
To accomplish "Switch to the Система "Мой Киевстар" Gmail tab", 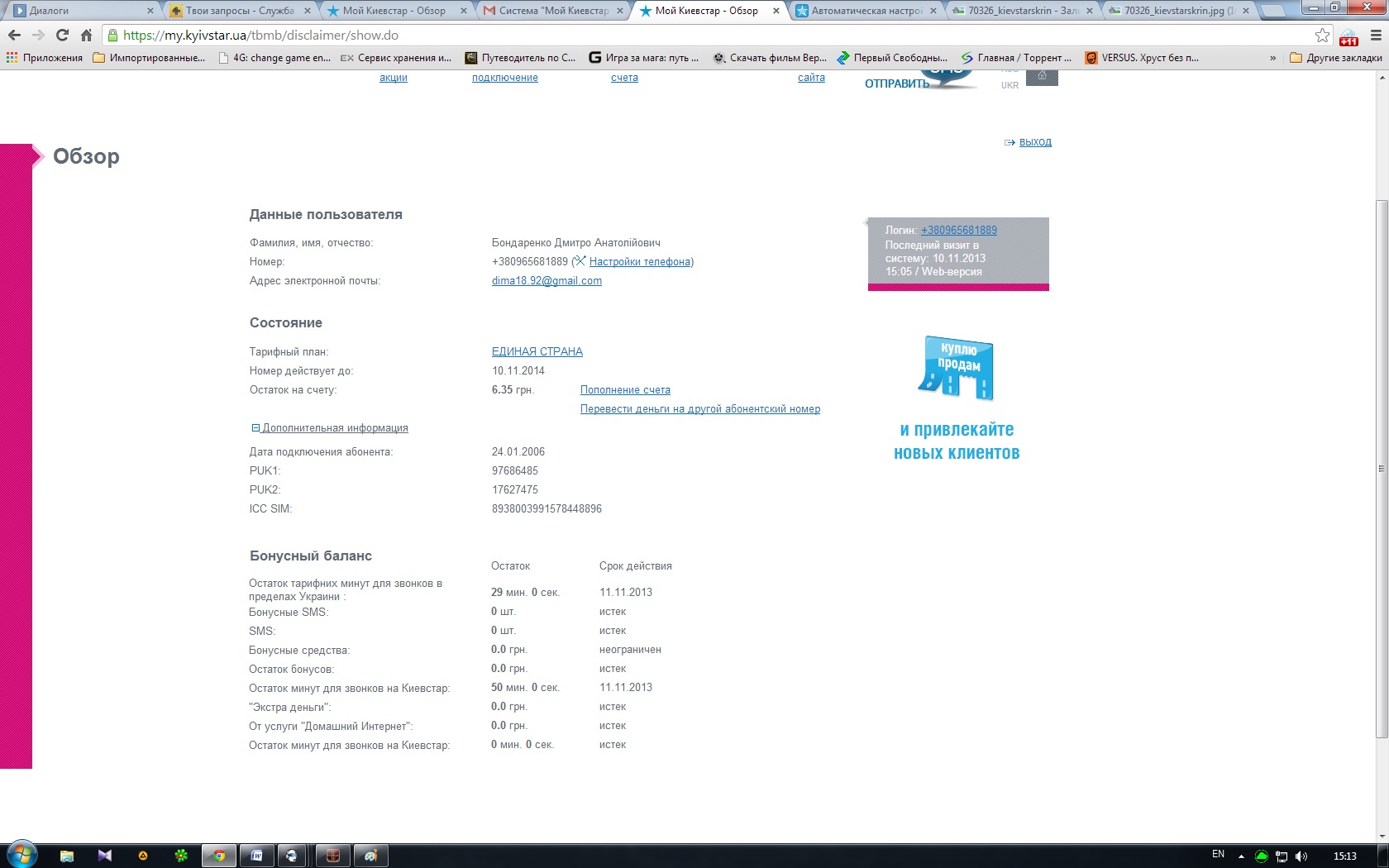I will click(x=551, y=11).
